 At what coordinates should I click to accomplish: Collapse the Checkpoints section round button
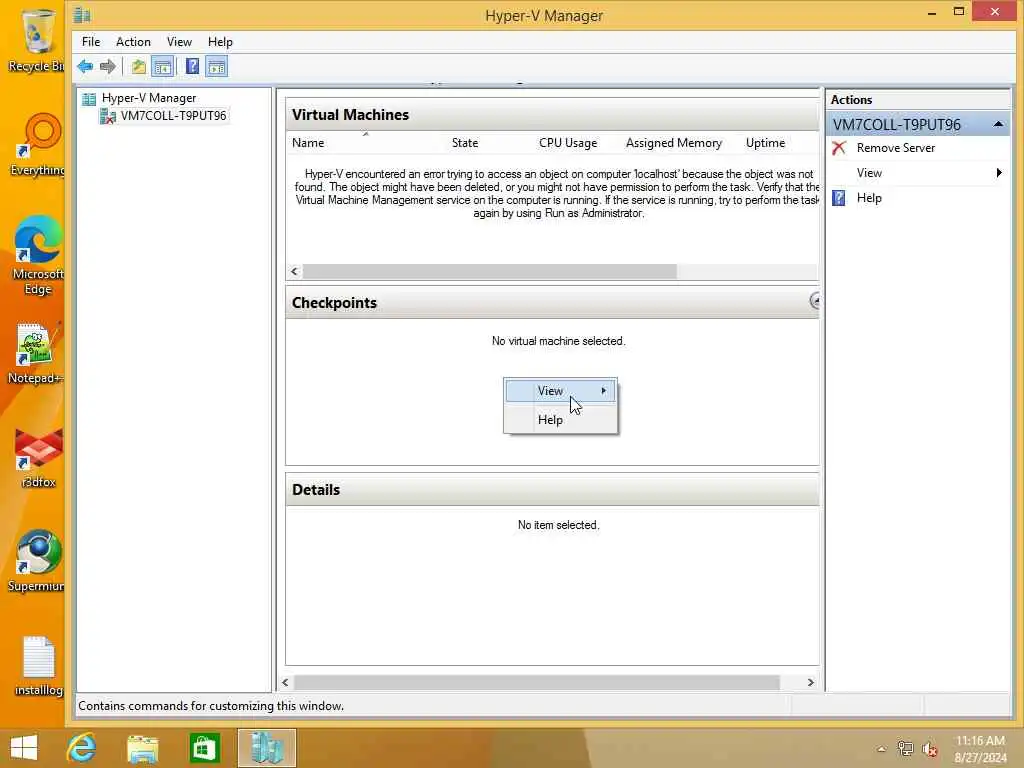[x=814, y=301]
